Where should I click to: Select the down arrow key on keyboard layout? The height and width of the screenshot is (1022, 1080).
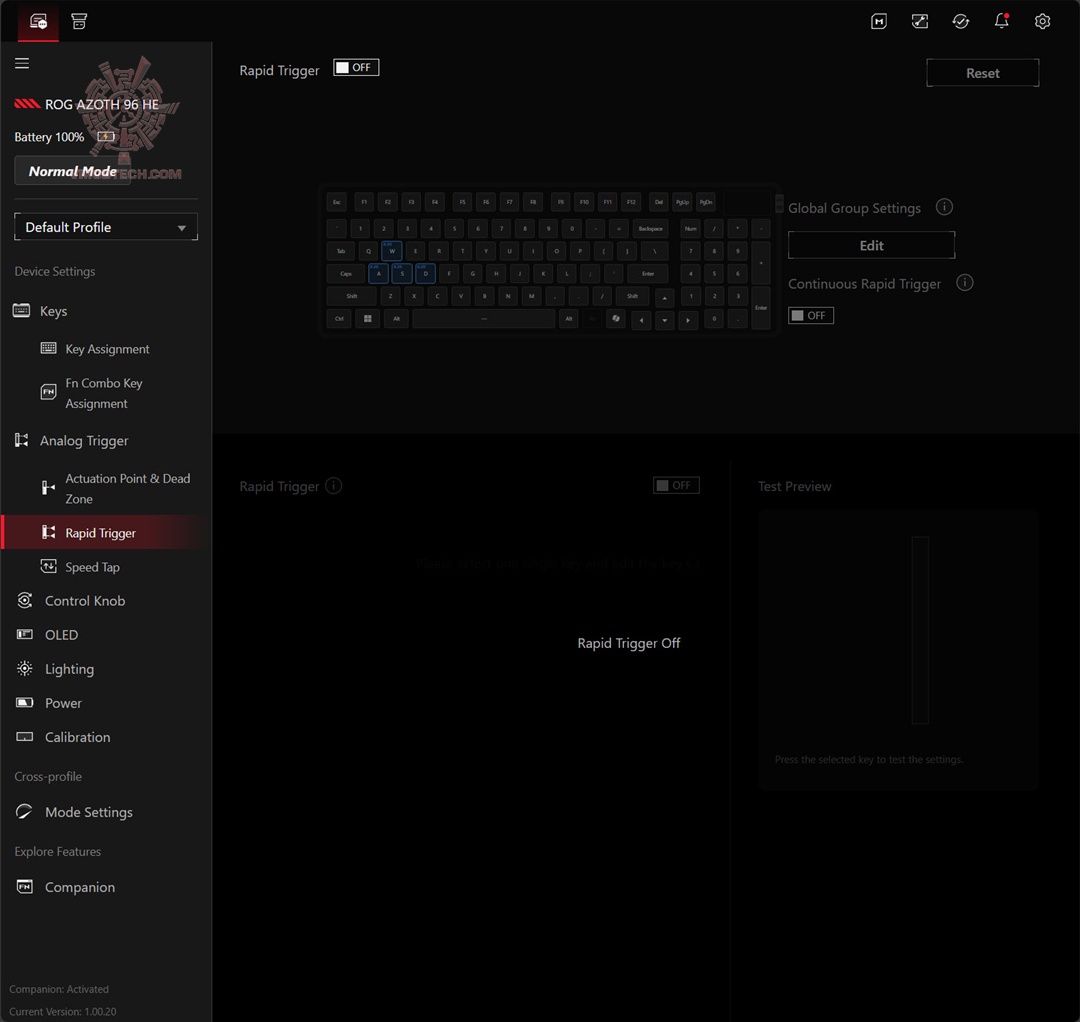(x=664, y=320)
